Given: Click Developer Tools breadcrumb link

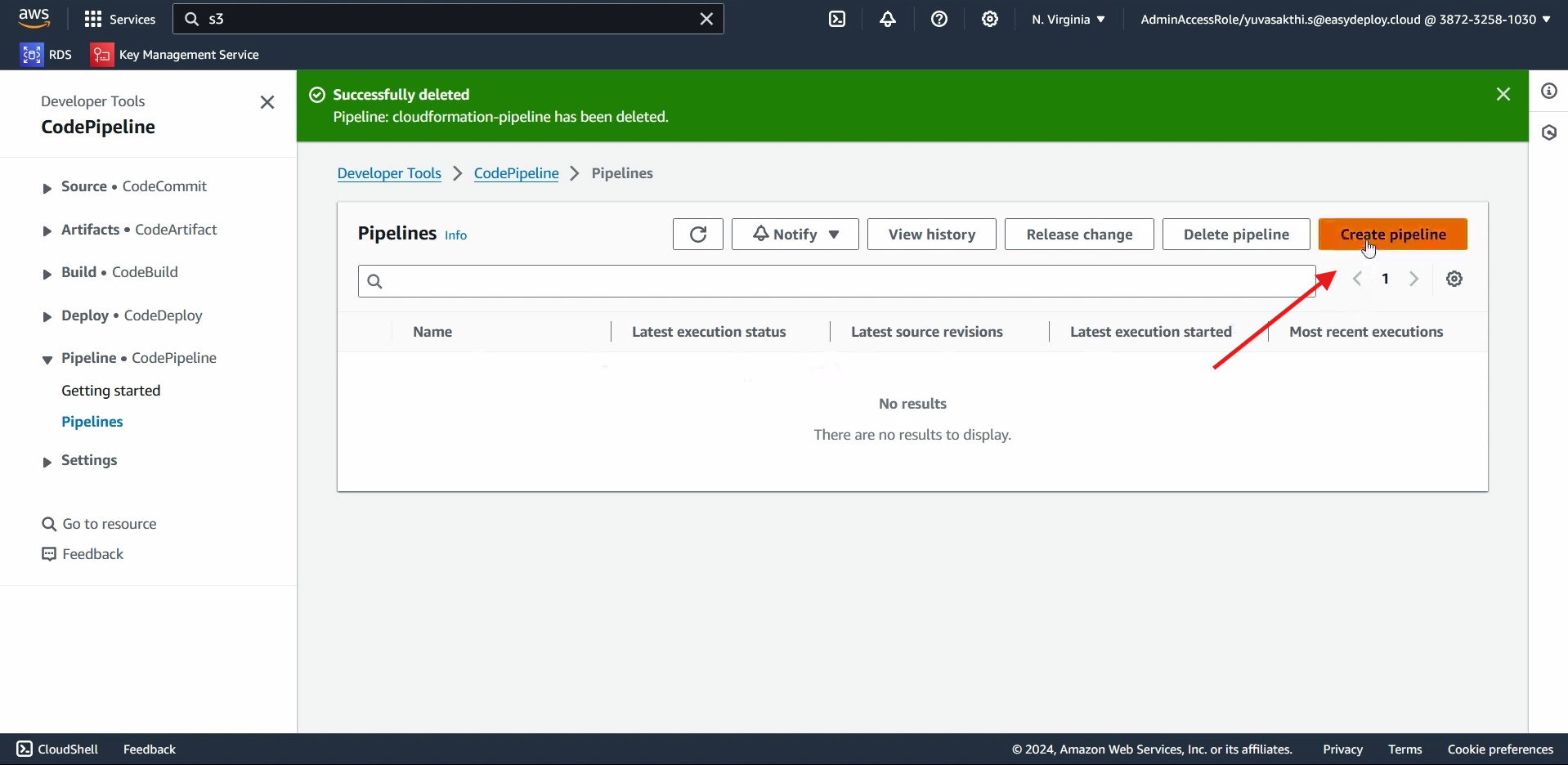Looking at the screenshot, I should pyautogui.click(x=389, y=173).
